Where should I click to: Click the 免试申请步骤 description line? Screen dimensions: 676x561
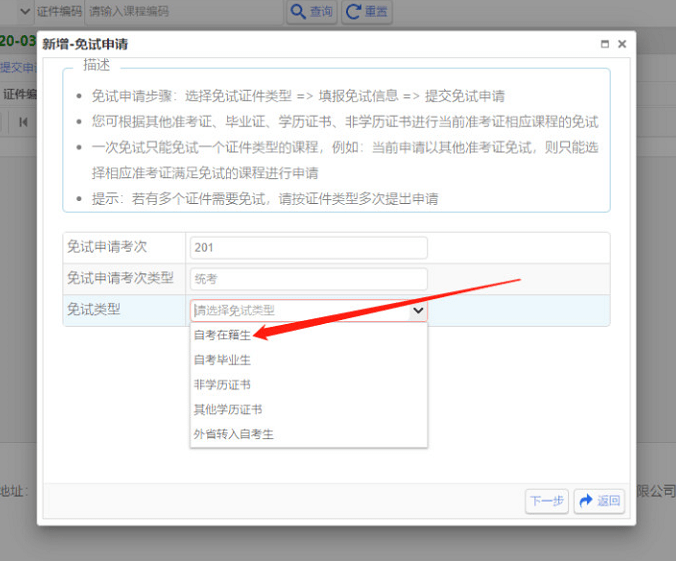(x=298, y=96)
